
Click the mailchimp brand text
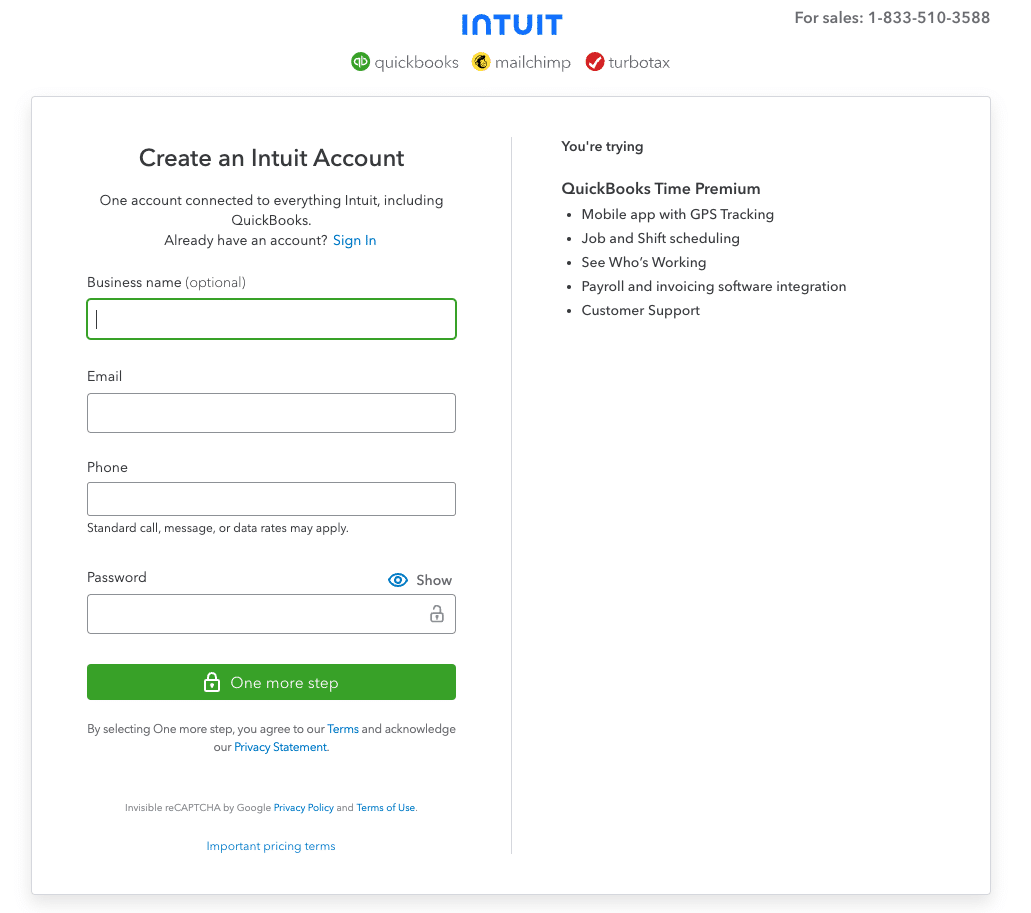(x=533, y=62)
